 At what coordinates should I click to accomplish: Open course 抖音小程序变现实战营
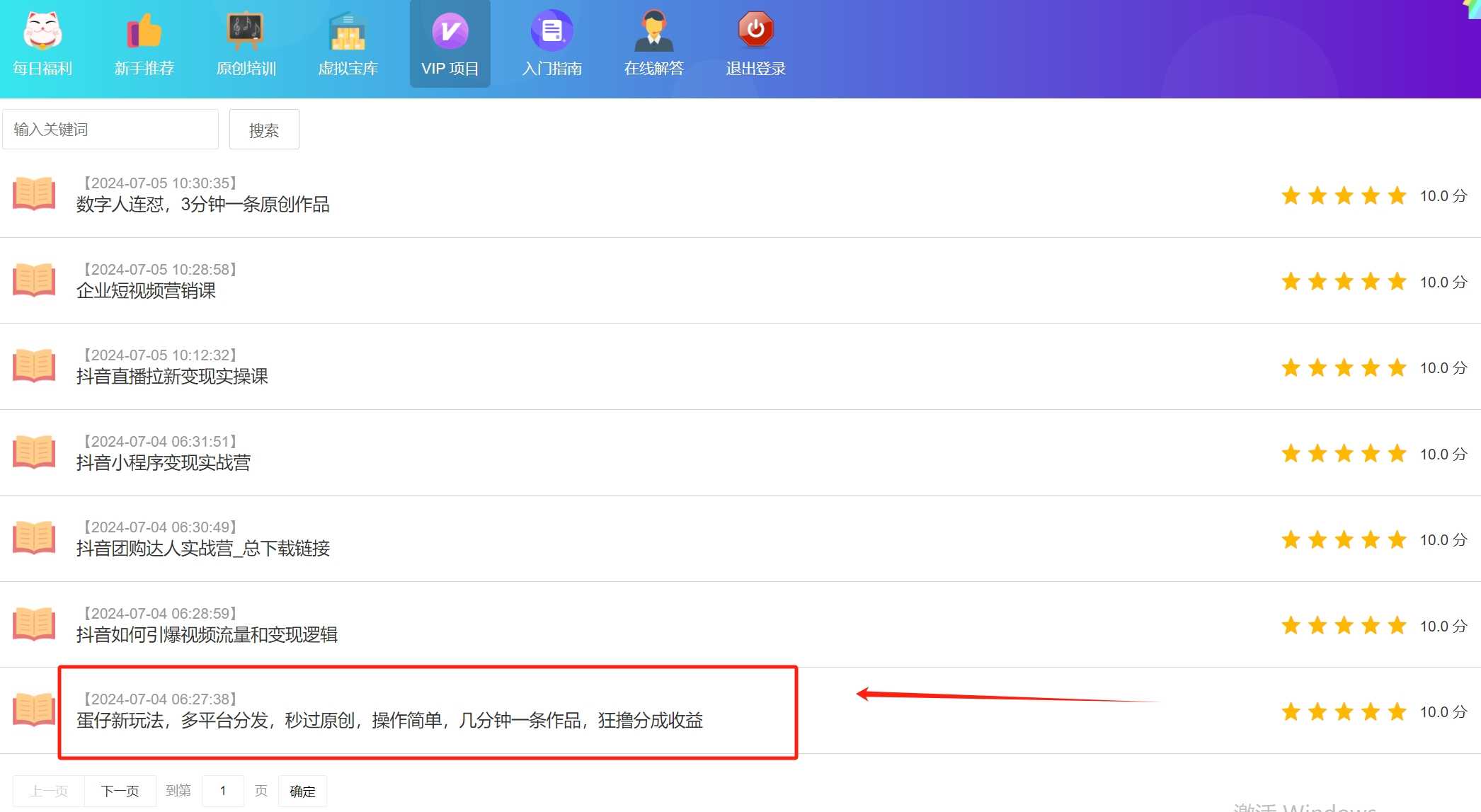tap(164, 463)
